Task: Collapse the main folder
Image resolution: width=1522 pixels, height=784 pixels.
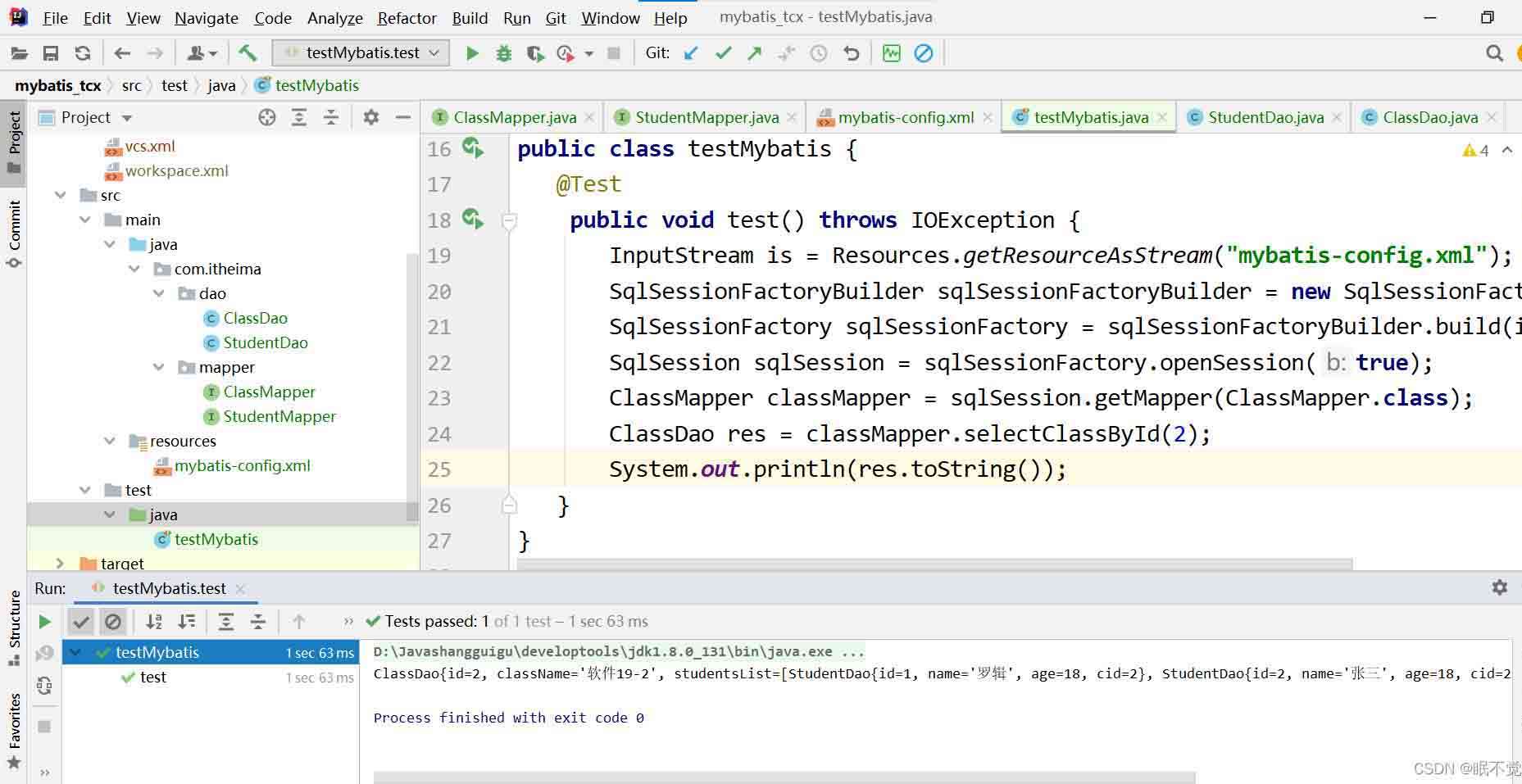Action: pos(85,220)
